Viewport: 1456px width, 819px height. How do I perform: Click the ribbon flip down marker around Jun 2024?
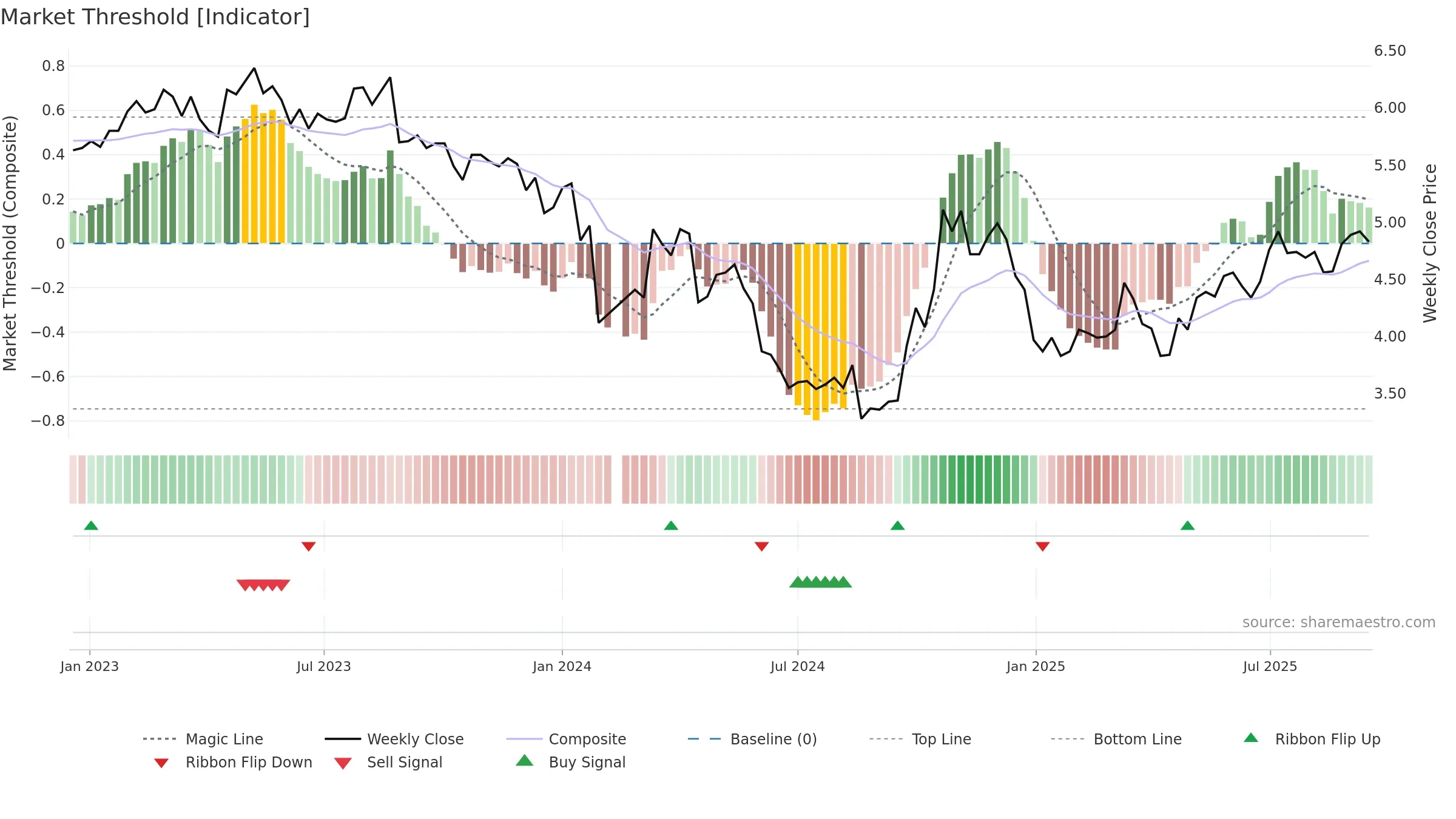pyautogui.click(x=762, y=547)
